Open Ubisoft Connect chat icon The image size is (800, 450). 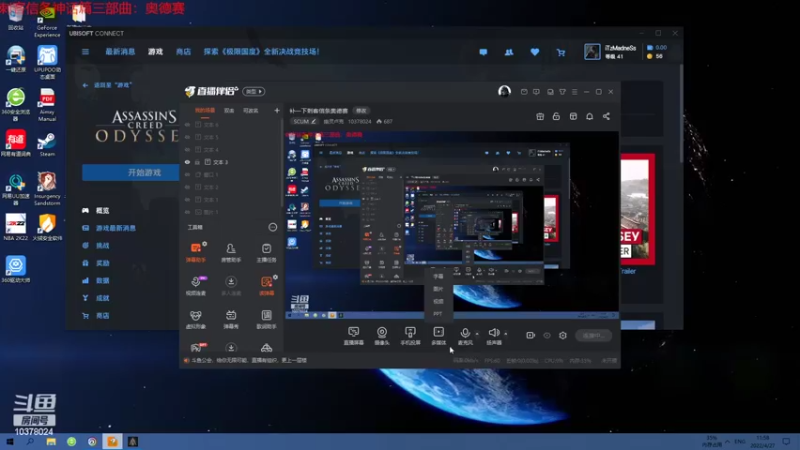coord(483,52)
